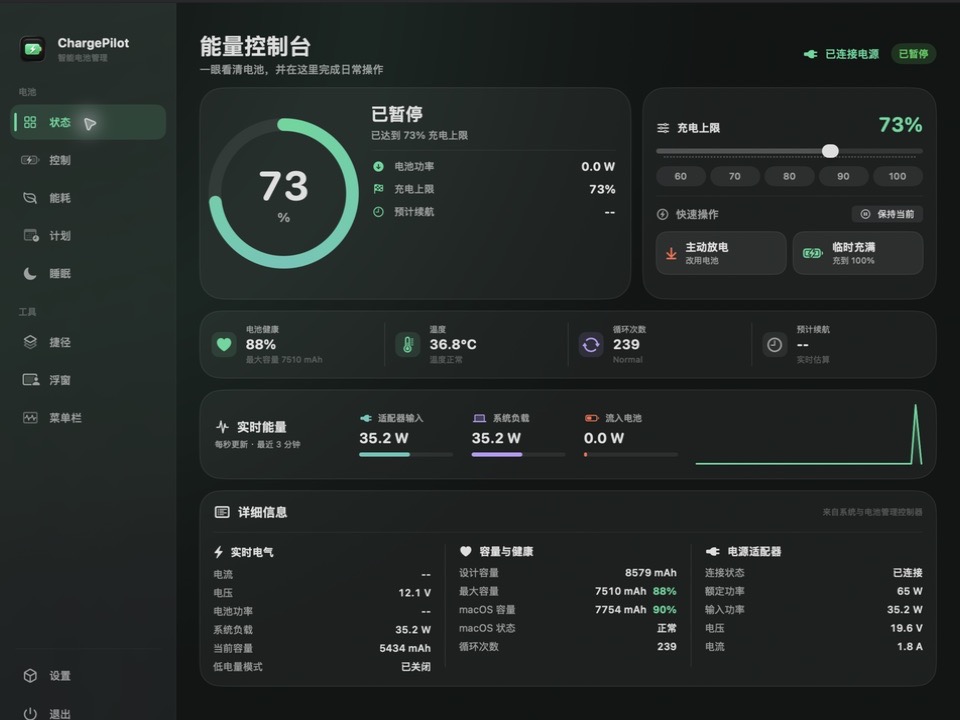The width and height of the screenshot is (960, 720).
Task: Click the 7754 mAh macOS 容量 value
Action: (620, 610)
